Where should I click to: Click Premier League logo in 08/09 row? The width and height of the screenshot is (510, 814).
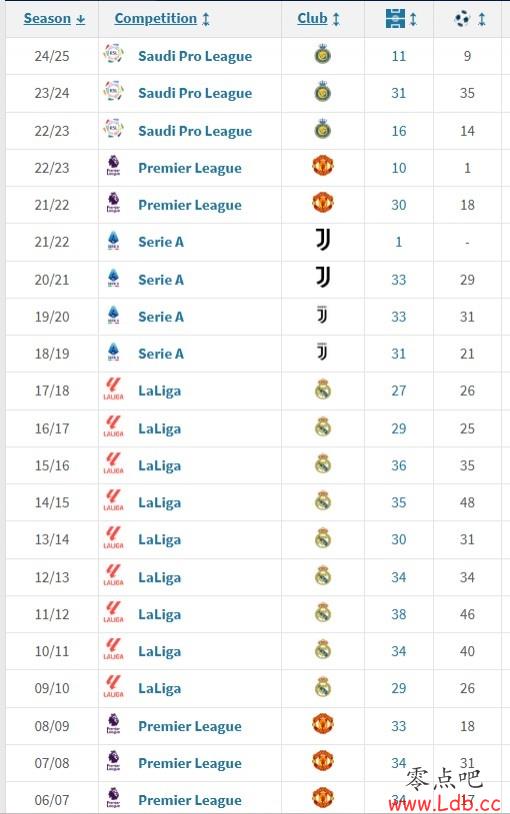point(113,725)
